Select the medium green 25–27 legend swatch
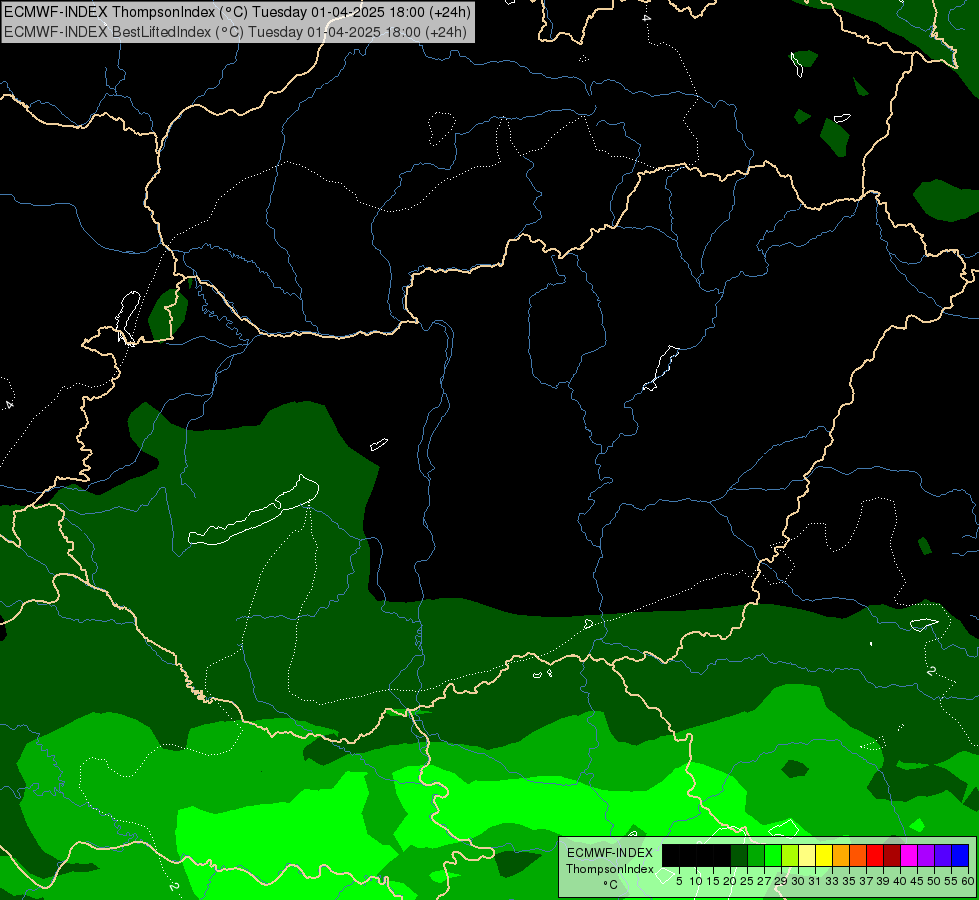 pyautogui.click(x=755, y=855)
